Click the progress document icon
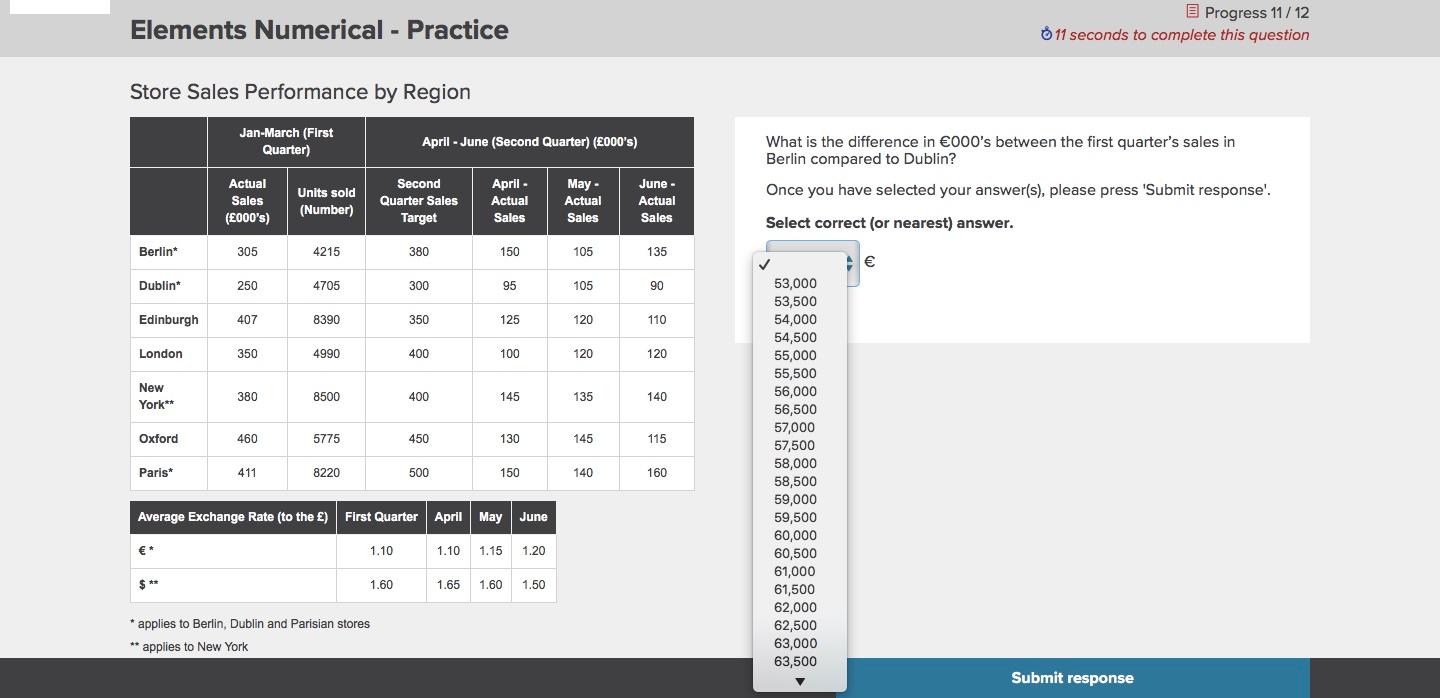The image size is (1440, 698). [x=1191, y=11]
